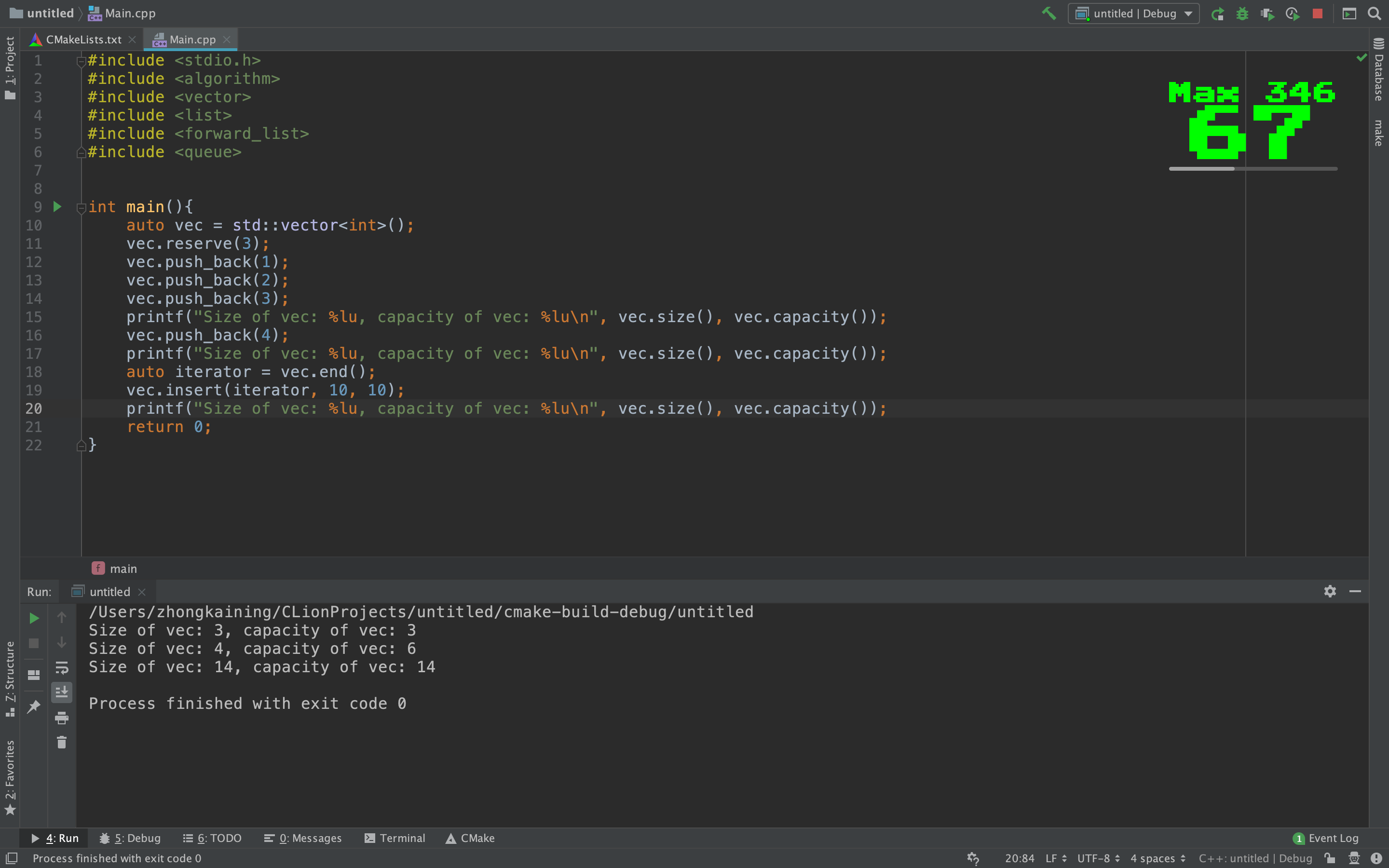Clear console with trash icon
The height and width of the screenshot is (868, 1389).
61,742
